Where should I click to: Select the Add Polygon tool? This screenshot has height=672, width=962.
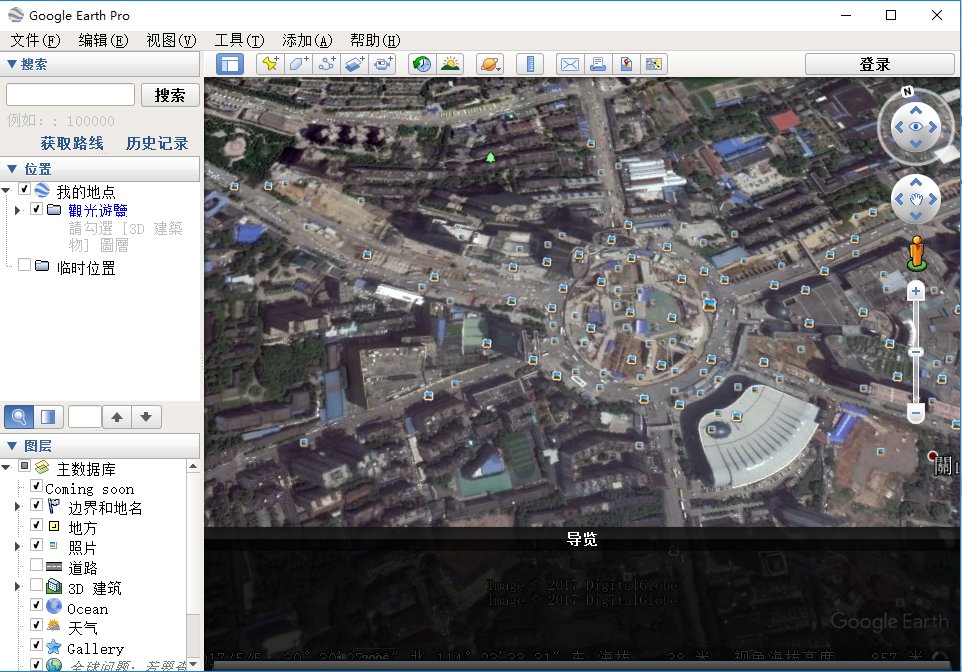[297, 63]
